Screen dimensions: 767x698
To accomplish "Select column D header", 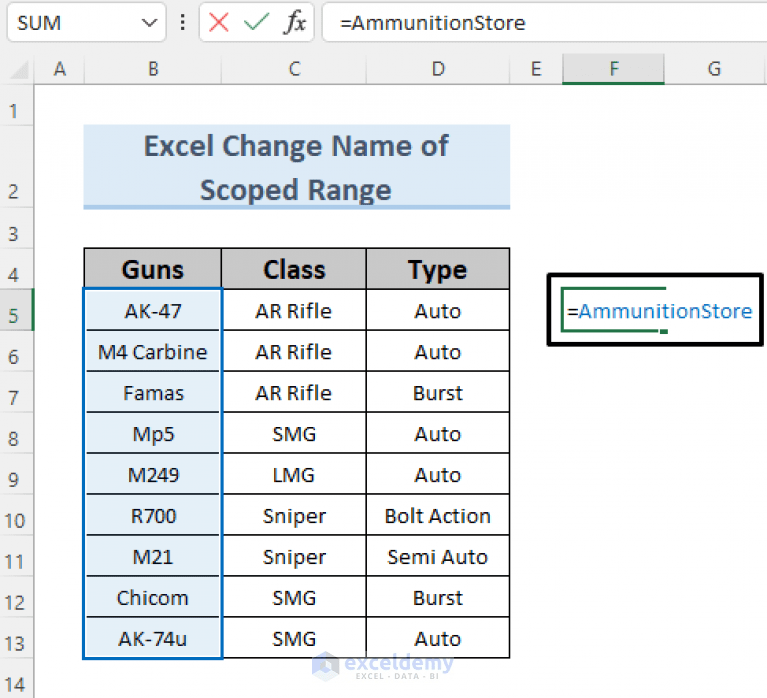I will (438, 69).
